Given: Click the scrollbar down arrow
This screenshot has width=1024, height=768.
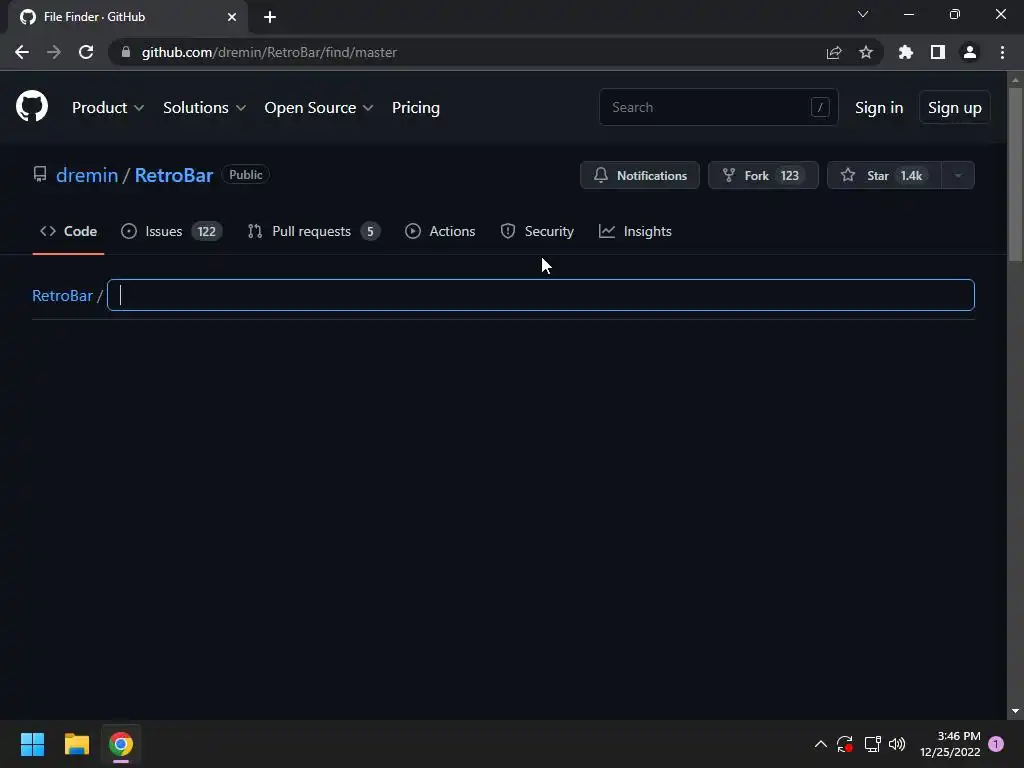Looking at the screenshot, I should click(1014, 711).
